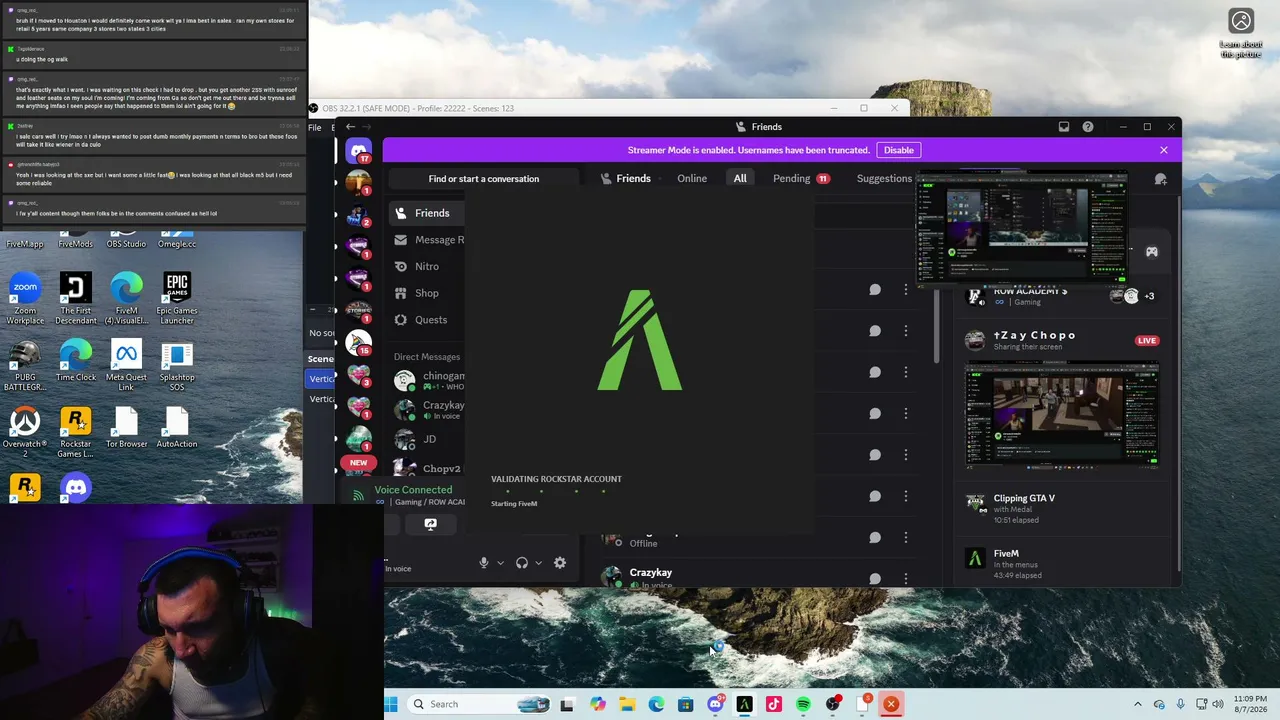This screenshot has width=1280, height=720.
Task: Open the Stories server icon
Action: coord(358,312)
